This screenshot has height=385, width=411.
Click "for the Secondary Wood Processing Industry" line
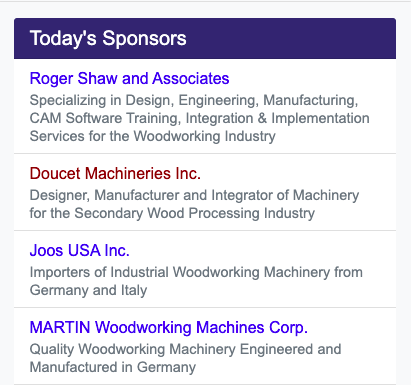click(172, 213)
